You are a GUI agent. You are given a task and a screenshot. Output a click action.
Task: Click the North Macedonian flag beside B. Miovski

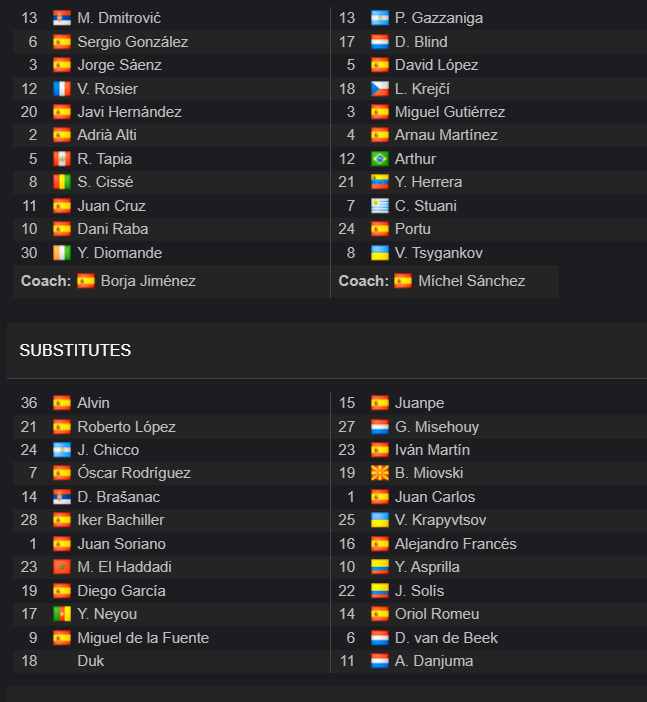(x=380, y=473)
